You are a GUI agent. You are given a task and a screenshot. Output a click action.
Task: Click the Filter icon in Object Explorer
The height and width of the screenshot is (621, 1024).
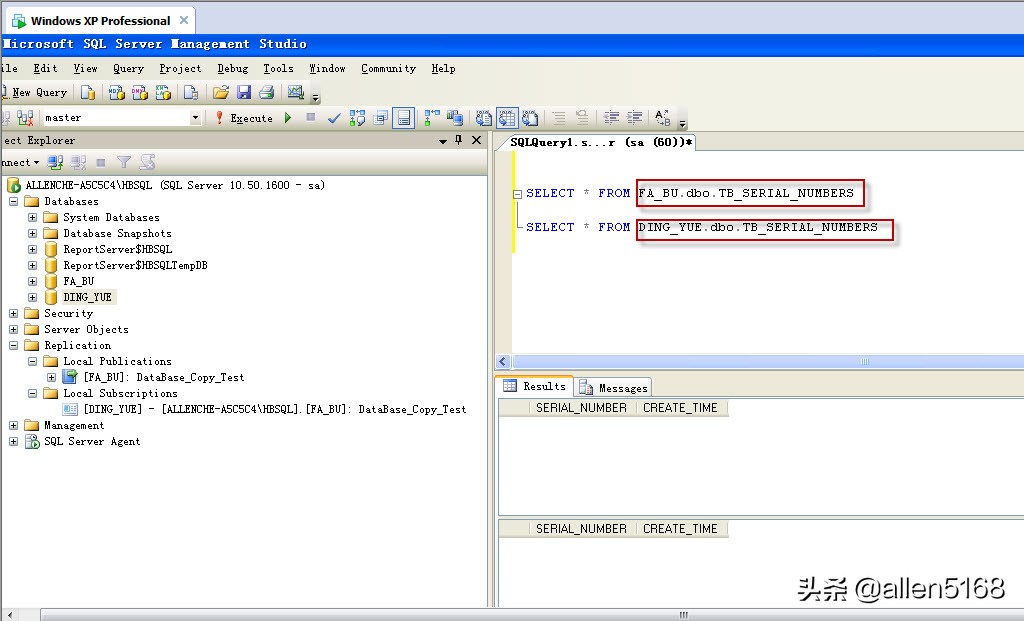coord(122,162)
